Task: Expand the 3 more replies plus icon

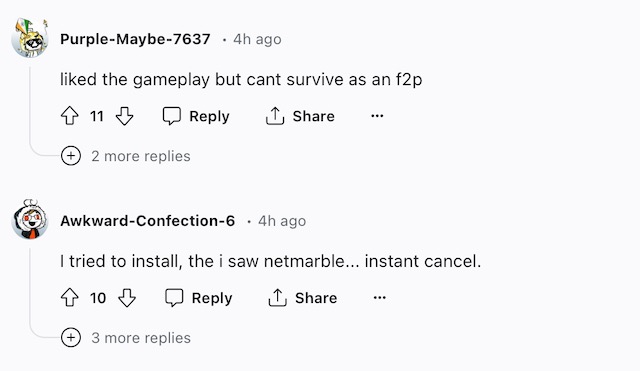Action: pyautogui.click(x=71, y=338)
